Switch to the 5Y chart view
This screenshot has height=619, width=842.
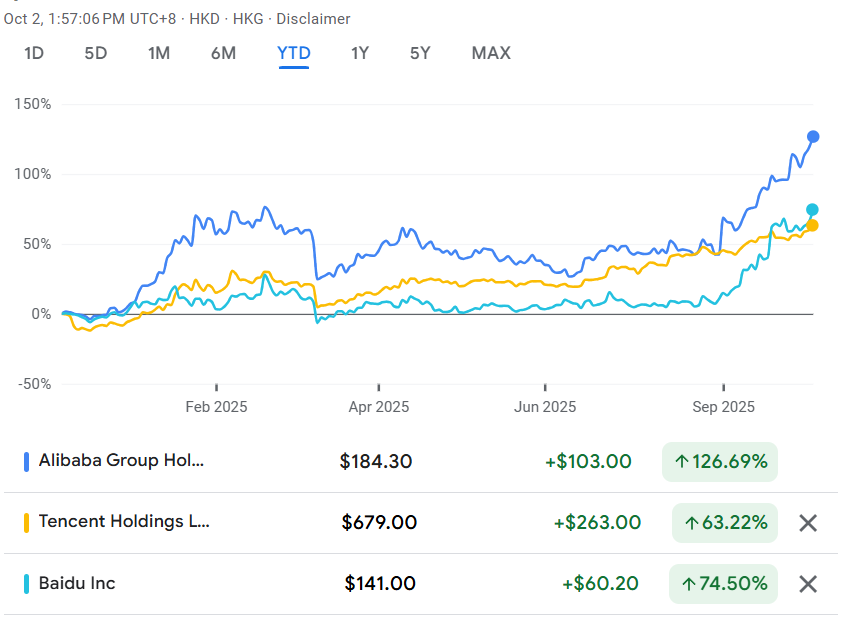pyautogui.click(x=420, y=53)
